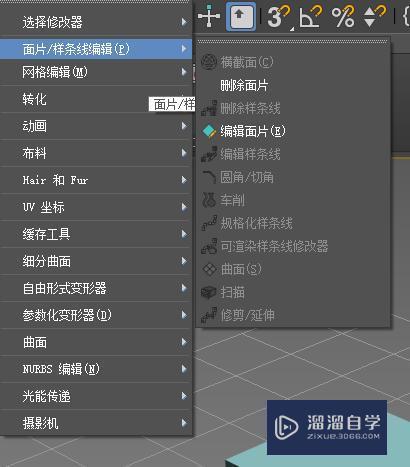Expand arrow next to 动画
This screenshot has height=467, width=410.
[x=184, y=126]
